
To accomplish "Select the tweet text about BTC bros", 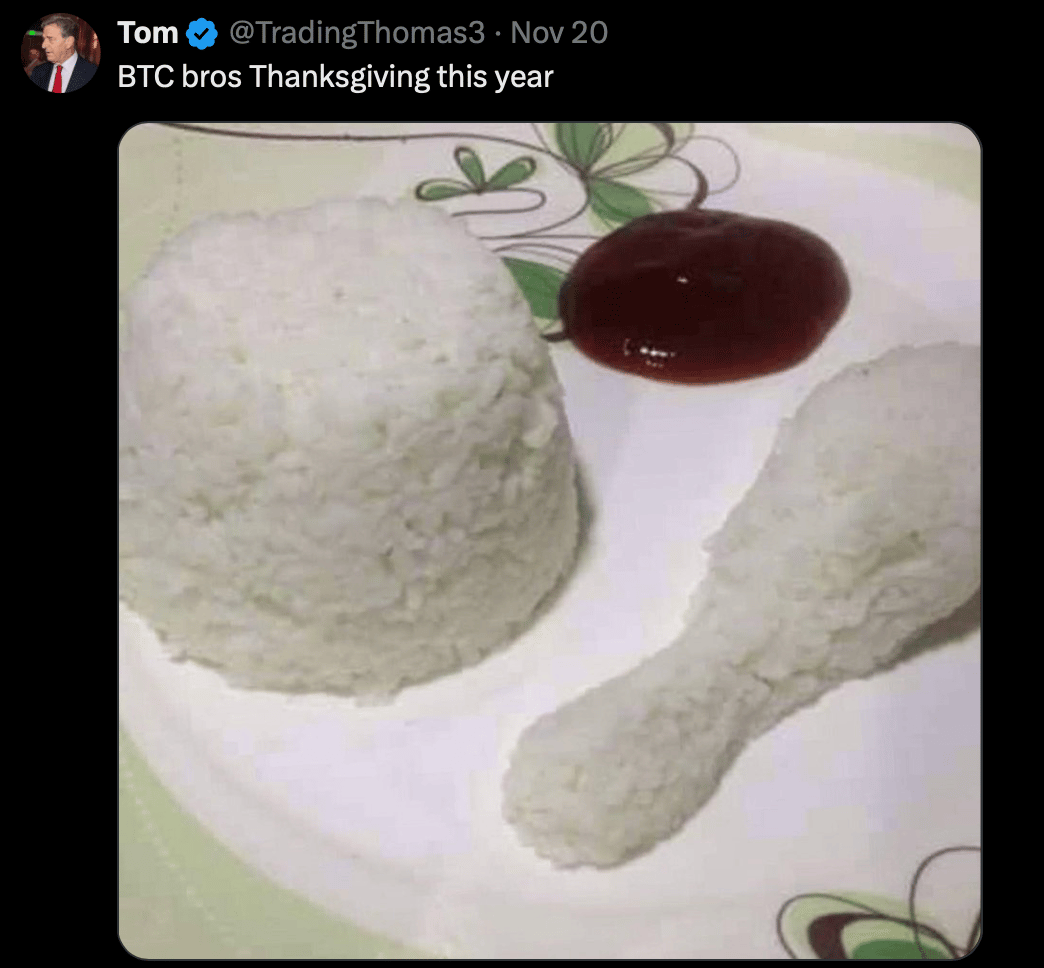I will [x=336, y=77].
